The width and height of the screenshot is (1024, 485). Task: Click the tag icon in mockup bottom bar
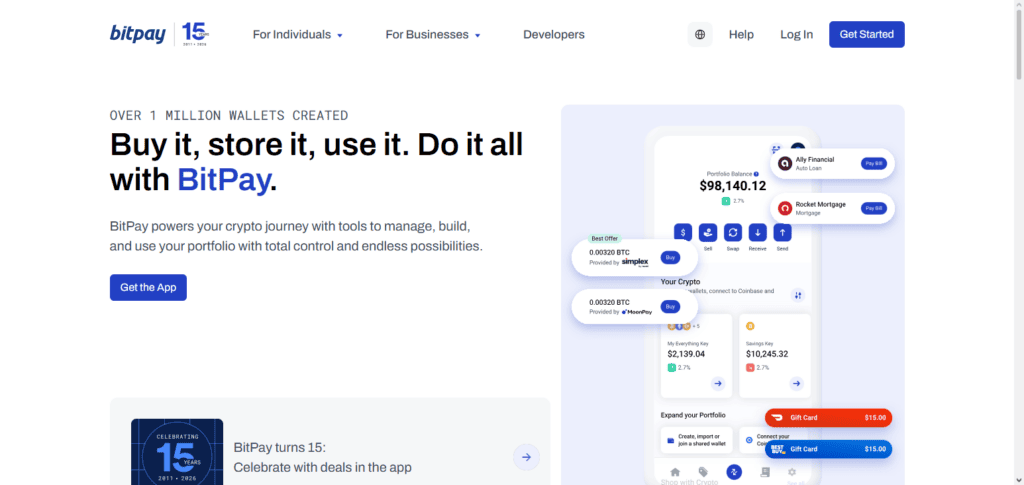coord(703,472)
